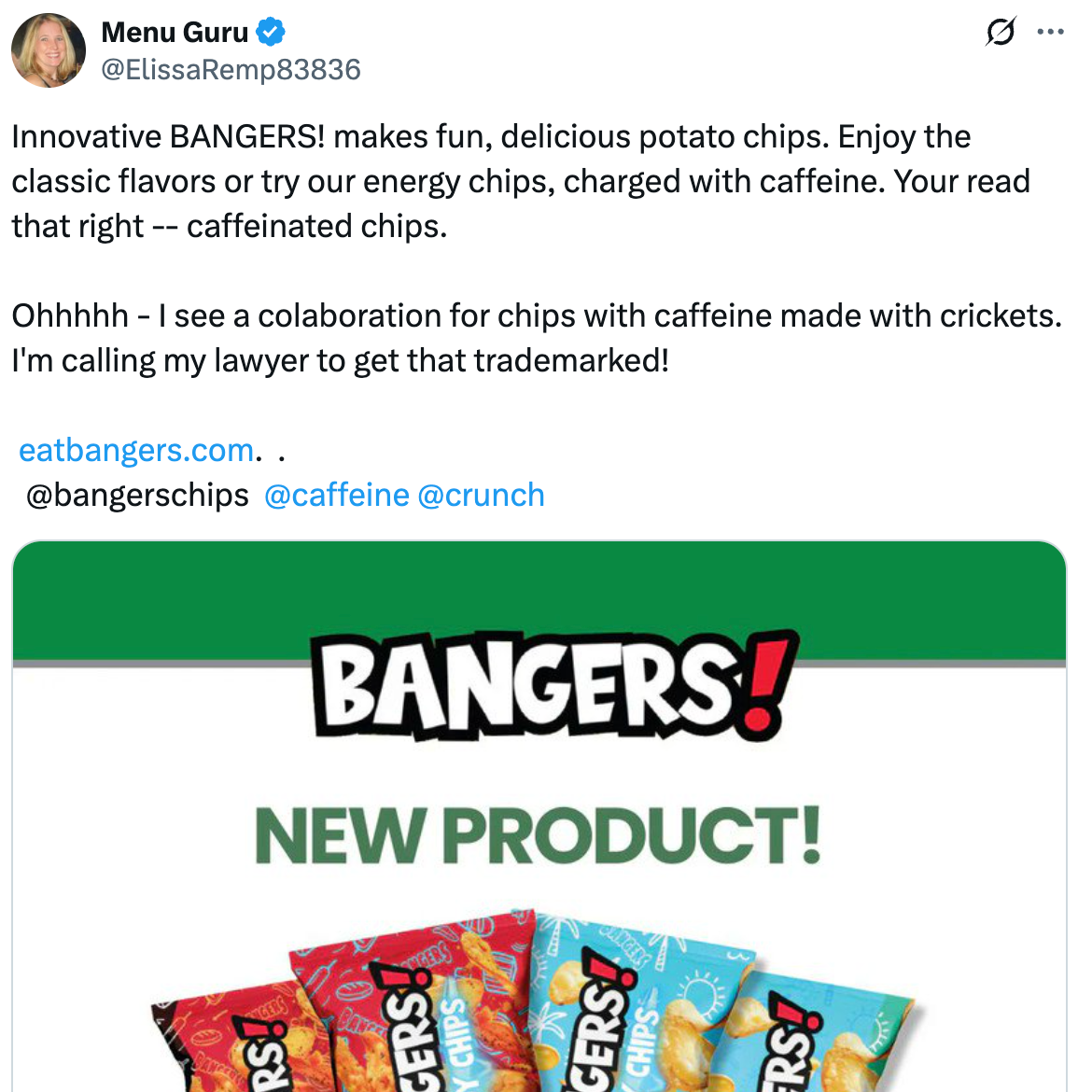The width and height of the screenshot is (1092, 1092).
Task: Click the BANGERS! logo in the image
Action: [x=555, y=686]
